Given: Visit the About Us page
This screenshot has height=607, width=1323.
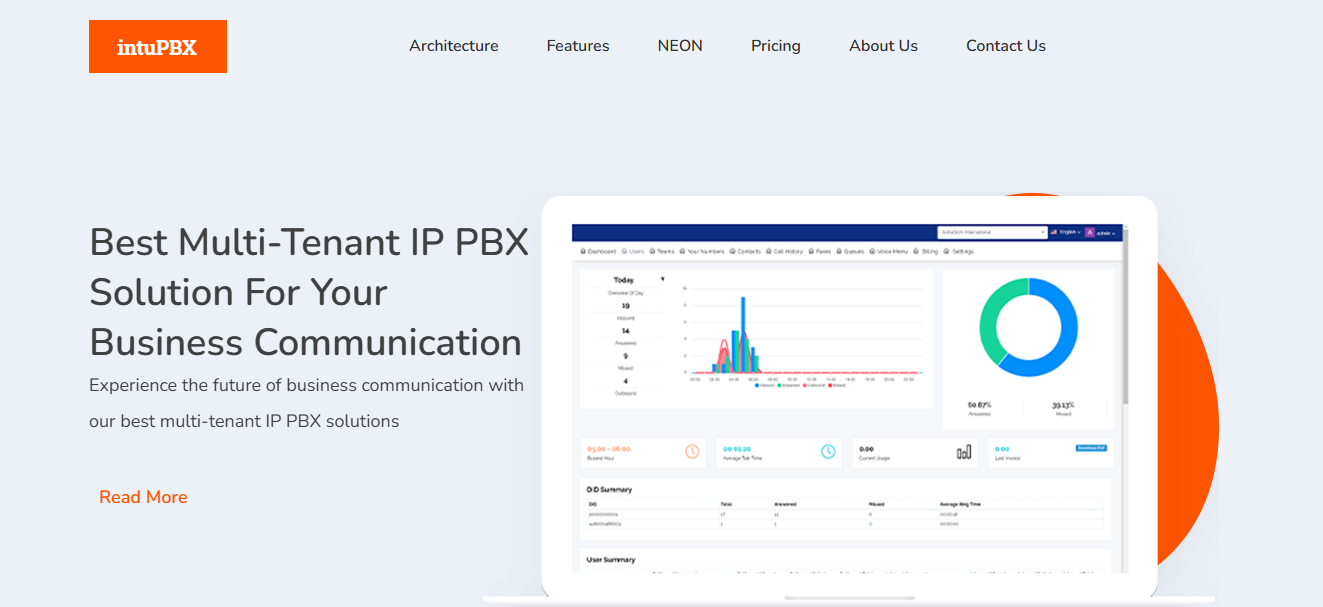Looking at the screenshot, I should (883, 46).
